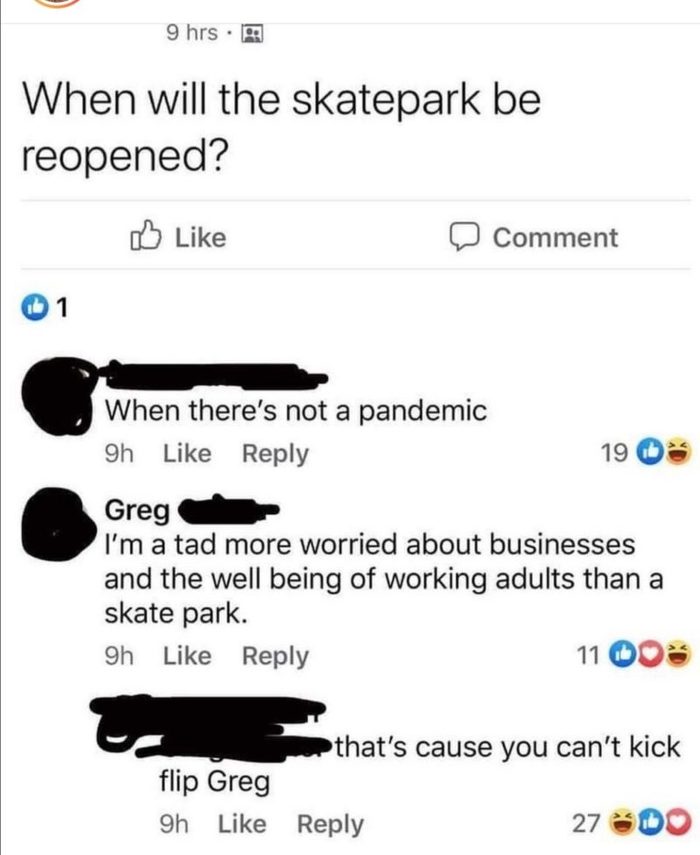Reply to Greg's comment

tap(275, 655)
